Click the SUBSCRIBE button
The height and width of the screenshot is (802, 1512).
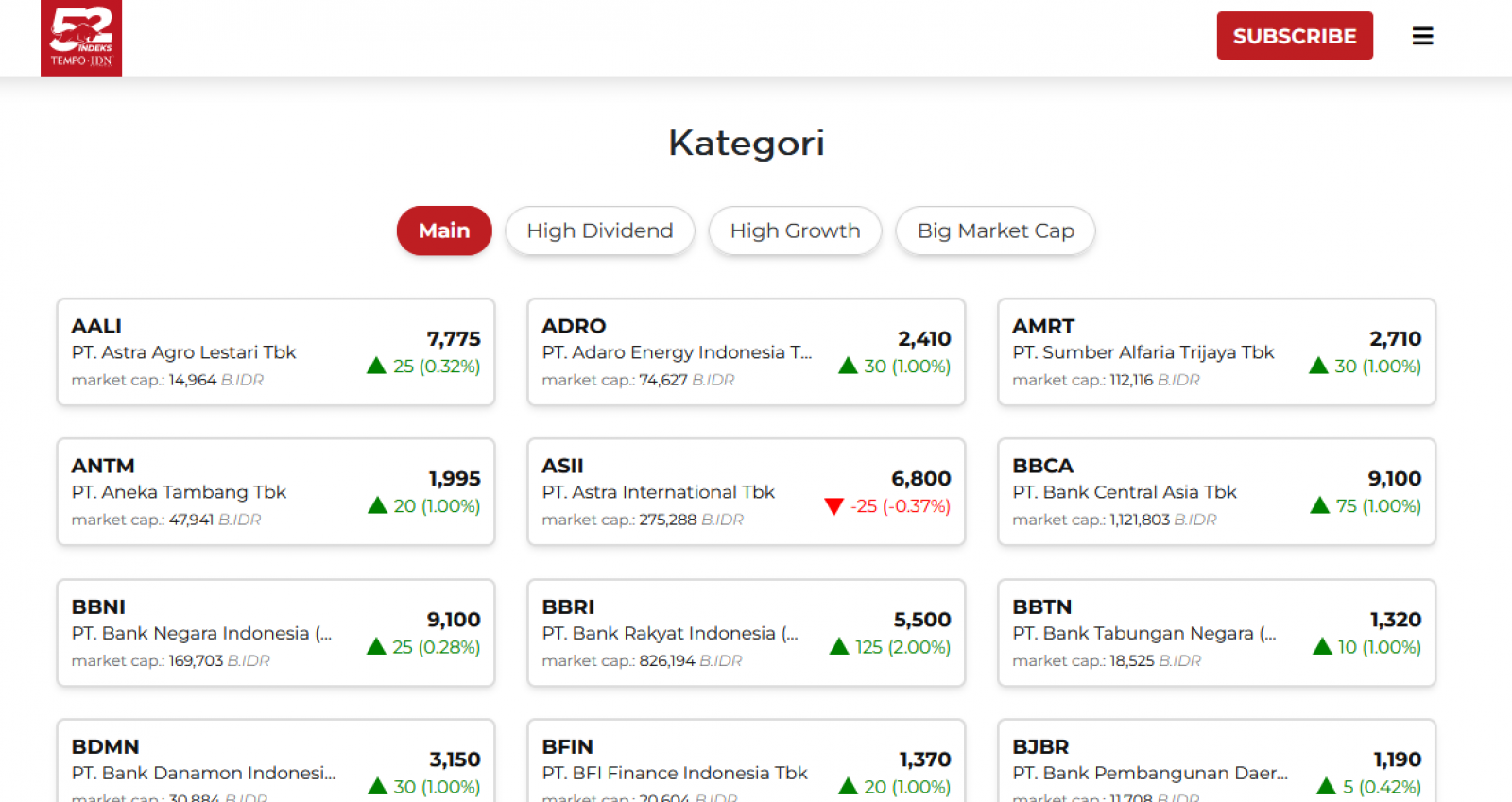tap(1295, 36)
